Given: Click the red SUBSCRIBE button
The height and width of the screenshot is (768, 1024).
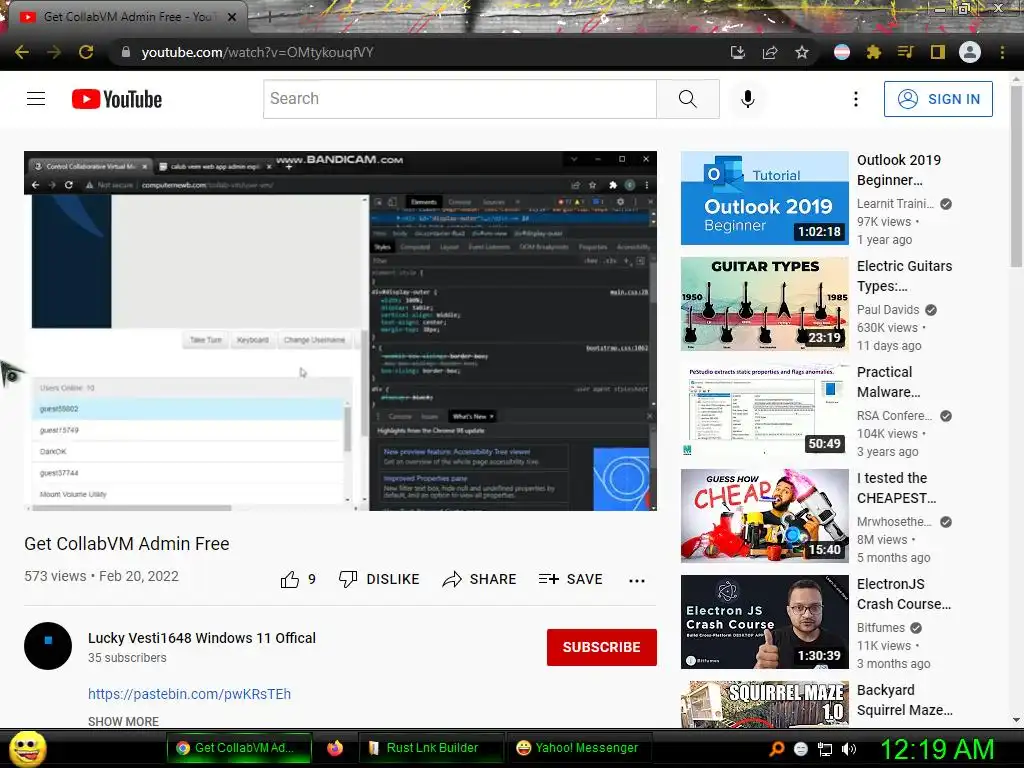Looking at the screenshot, I should click(601, 647).
